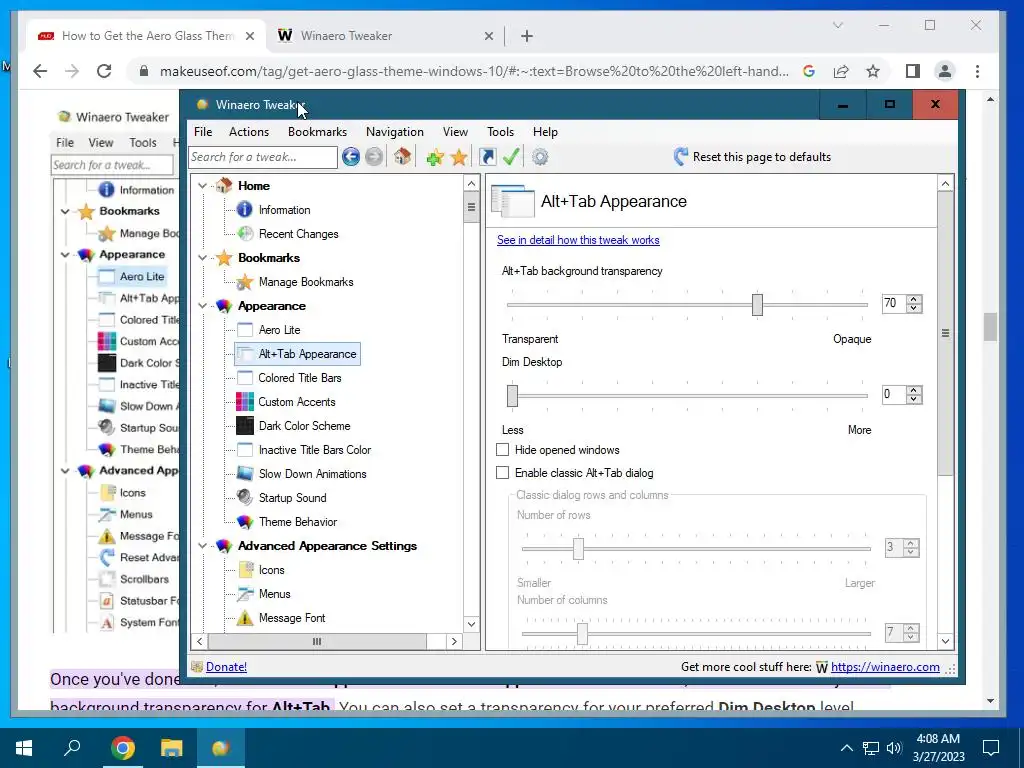Open the Help menu
The height and width of the screenshot is (768, 1024).
545,132
